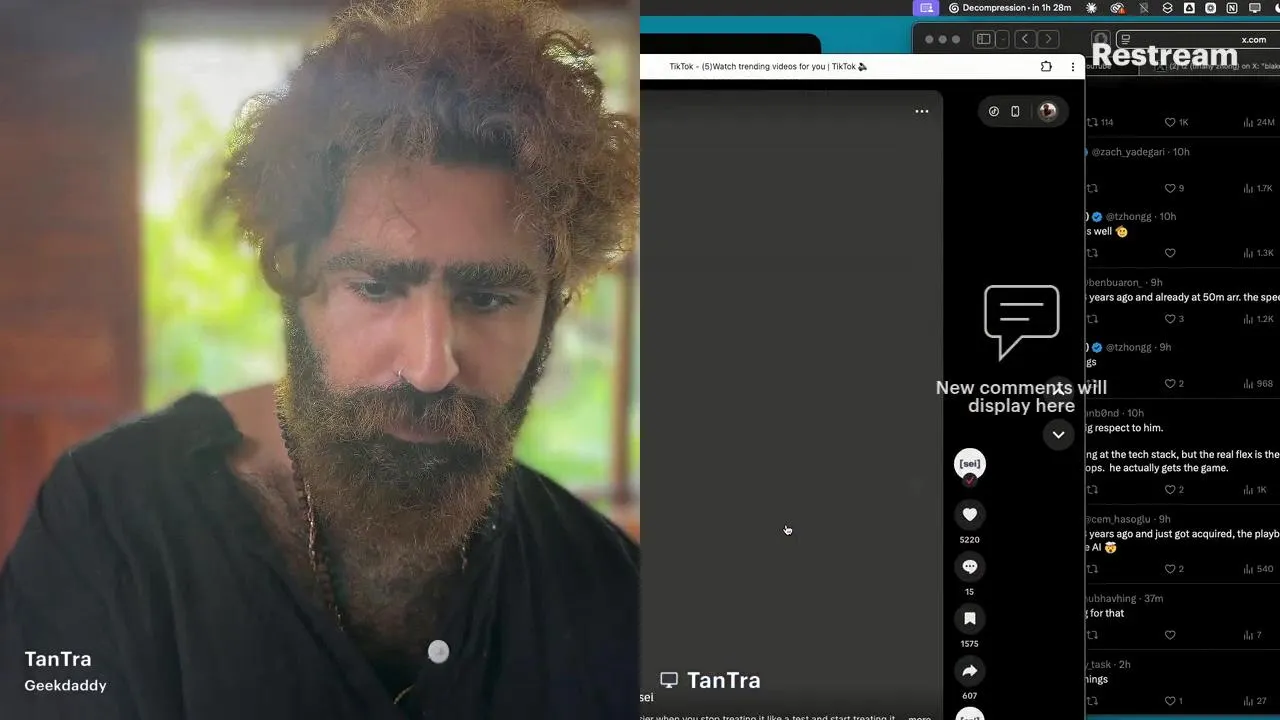1280x720 pixels.
Task: Open Chrome three-dot menu in TikTok window
Action: point(1073,66)
